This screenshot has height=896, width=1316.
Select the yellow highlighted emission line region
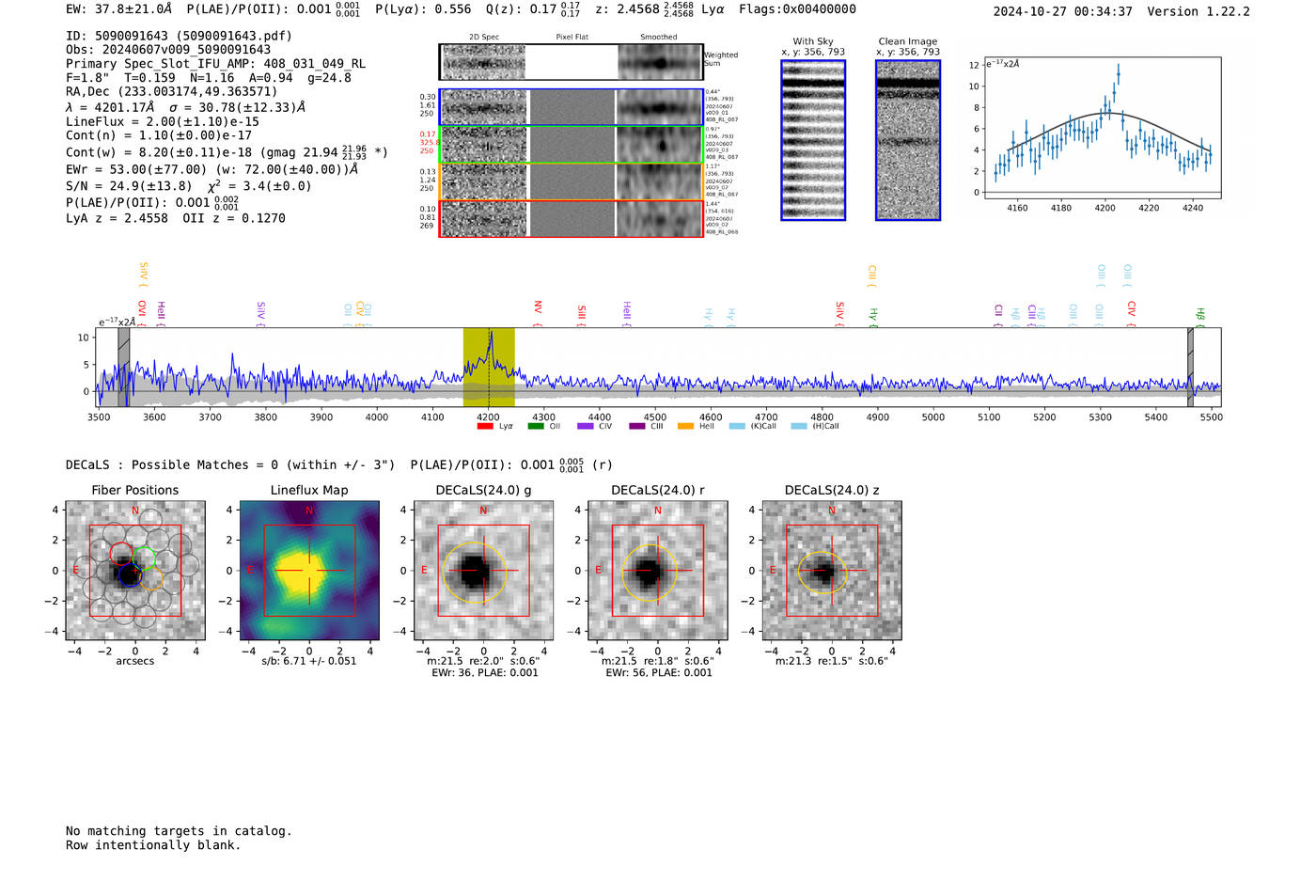pyautogui.click(x=489, y=367)
